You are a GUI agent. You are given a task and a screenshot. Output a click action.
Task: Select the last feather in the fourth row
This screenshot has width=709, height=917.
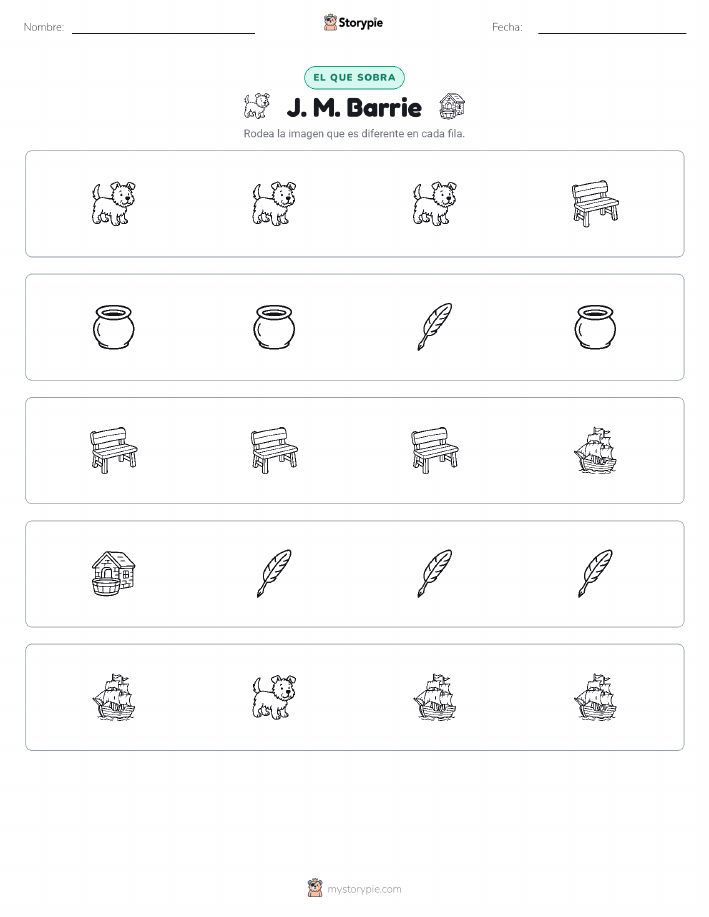coord(596,574)
